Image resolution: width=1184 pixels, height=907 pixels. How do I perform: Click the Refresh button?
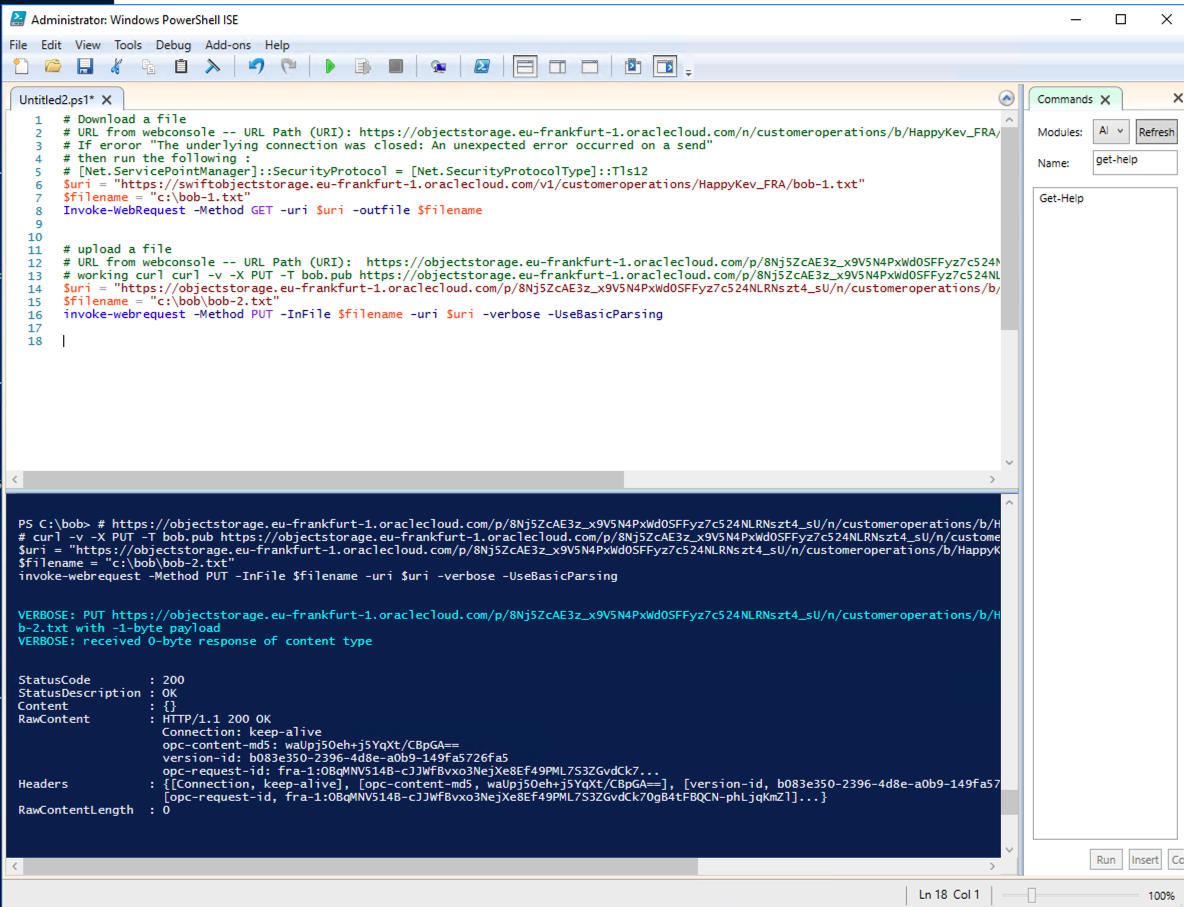[x=1156, y=132]
